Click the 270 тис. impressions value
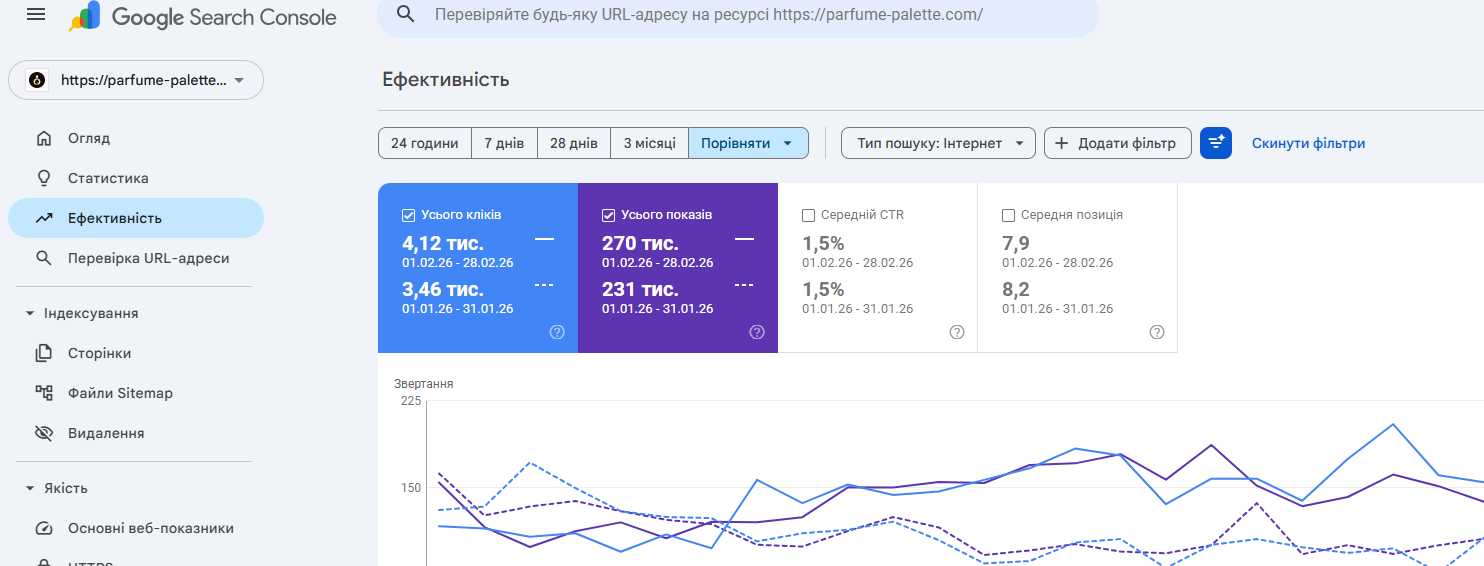Screen dimensions: 1484x566 pos(640,243)
